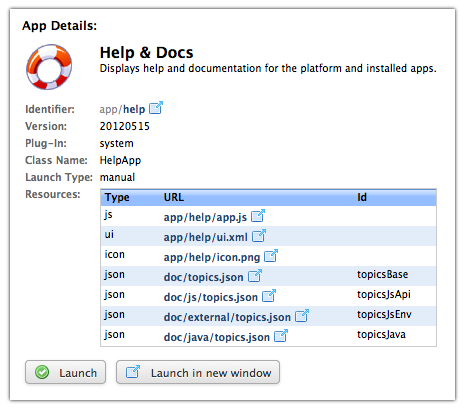
Task: Open the app/help/app.js link
Action: (205, 217)
